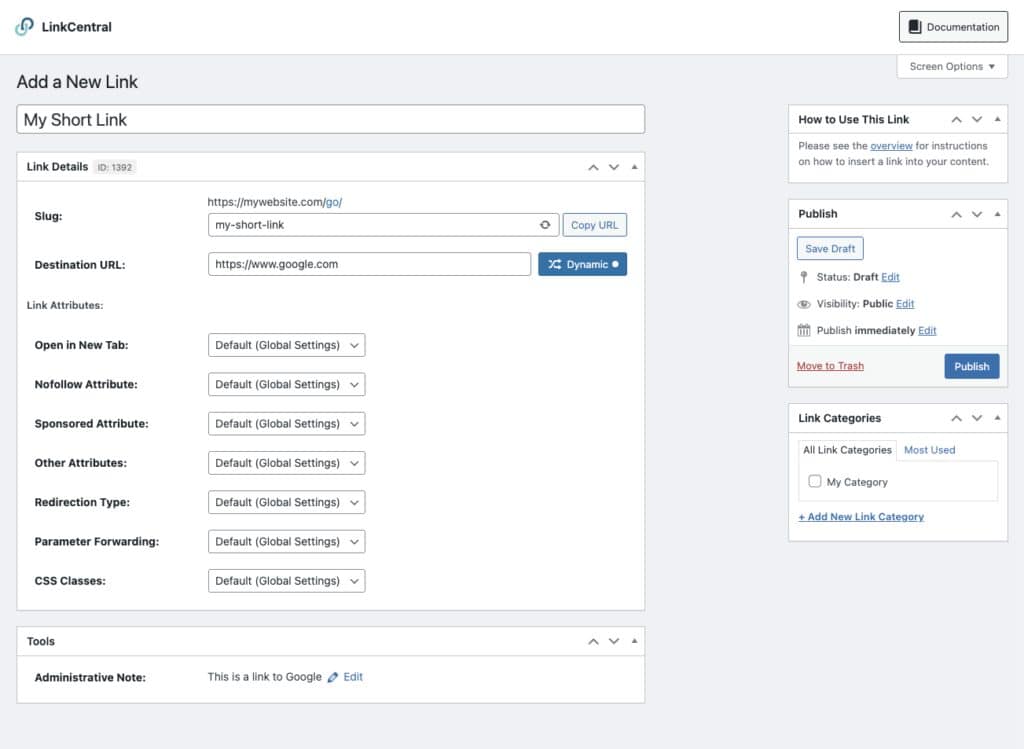Image resolution: width=1024 pixels, height=749 pixels.
Task: Open the Screen Options expander
Action: click(952, 67)
